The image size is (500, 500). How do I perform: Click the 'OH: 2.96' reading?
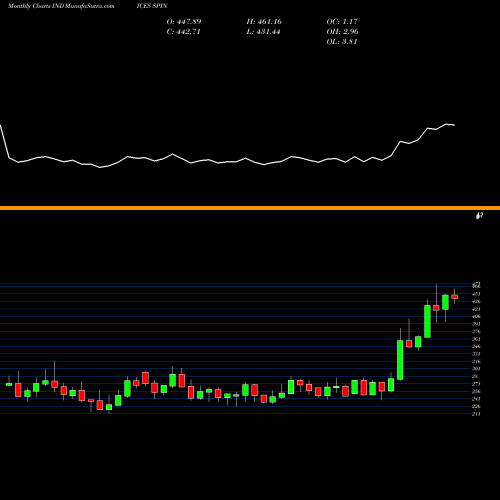[342, 32]
